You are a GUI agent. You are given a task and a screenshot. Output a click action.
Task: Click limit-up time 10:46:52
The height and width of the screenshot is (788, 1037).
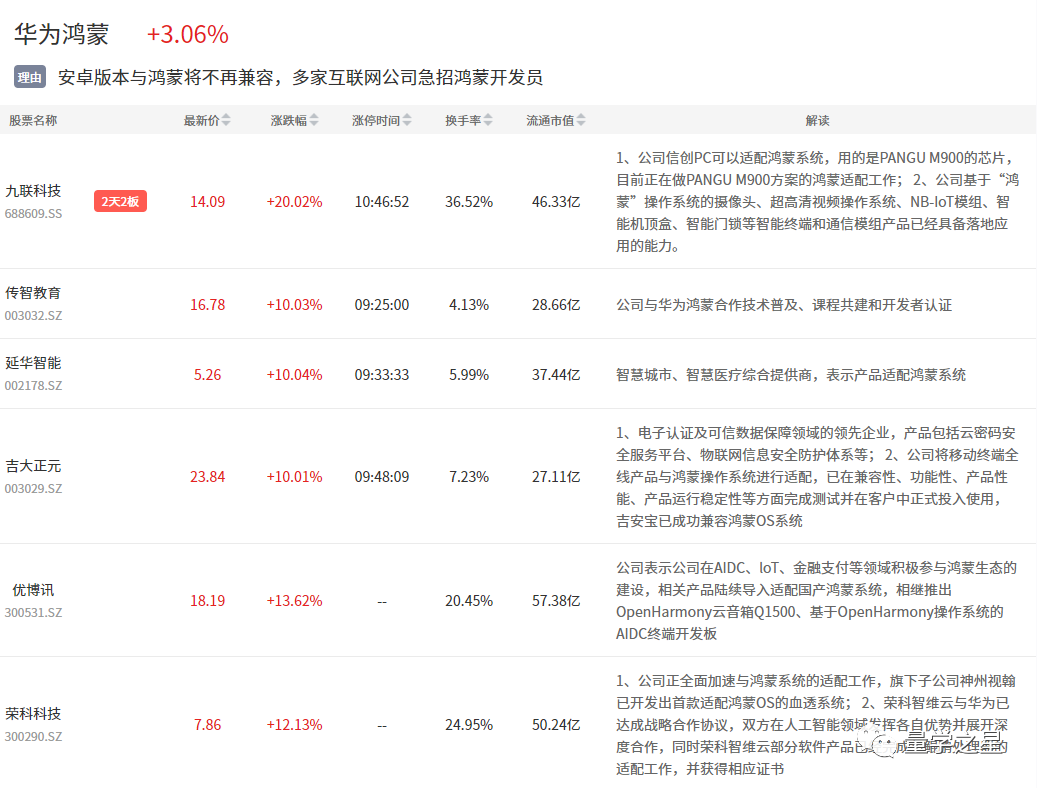(382, 202)
